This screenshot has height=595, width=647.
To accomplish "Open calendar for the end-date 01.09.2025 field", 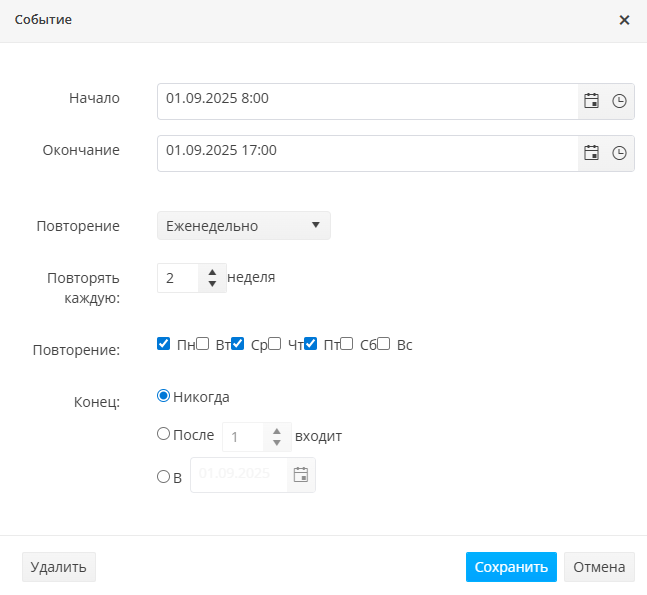I will 301,475.
